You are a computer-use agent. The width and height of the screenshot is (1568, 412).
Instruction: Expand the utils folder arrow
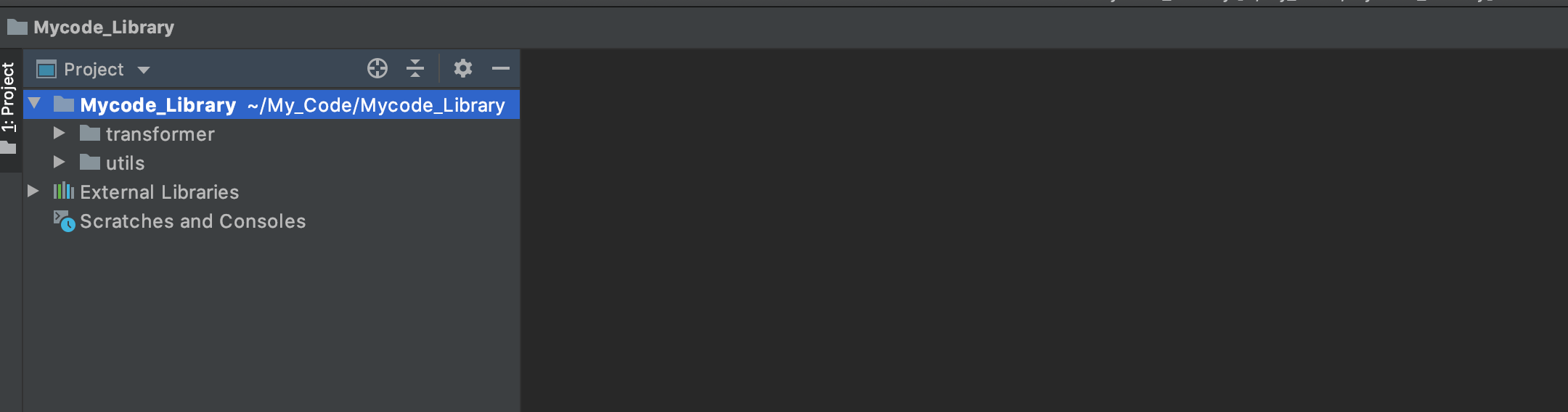tap(60, 162)
